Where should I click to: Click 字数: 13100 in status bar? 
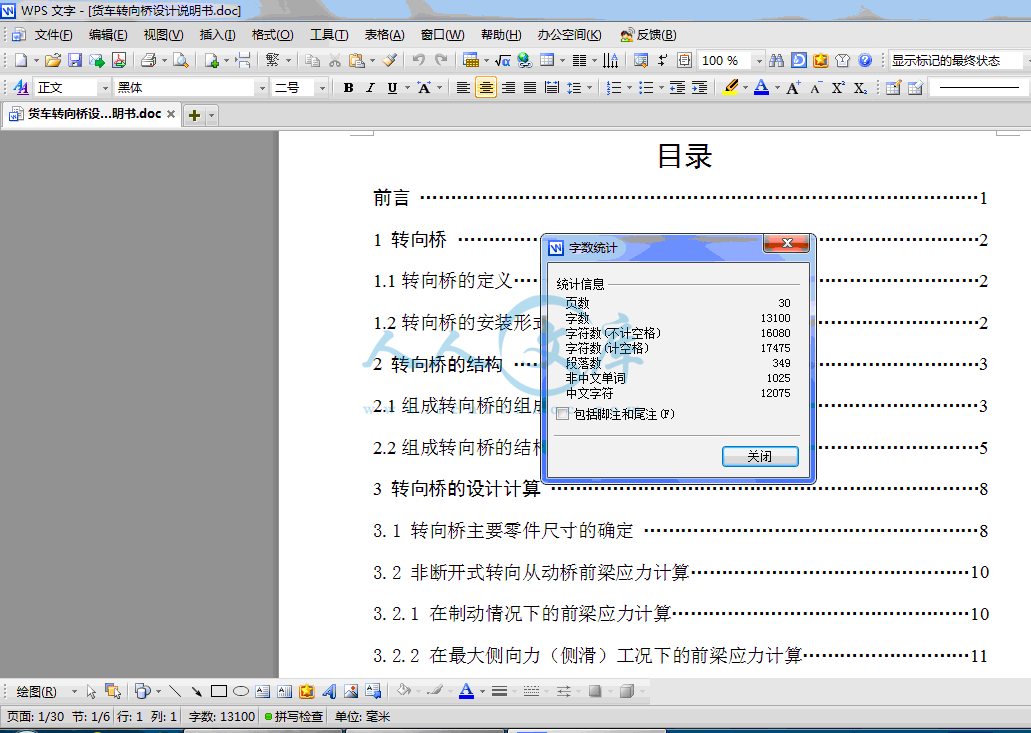click(222, 717)
